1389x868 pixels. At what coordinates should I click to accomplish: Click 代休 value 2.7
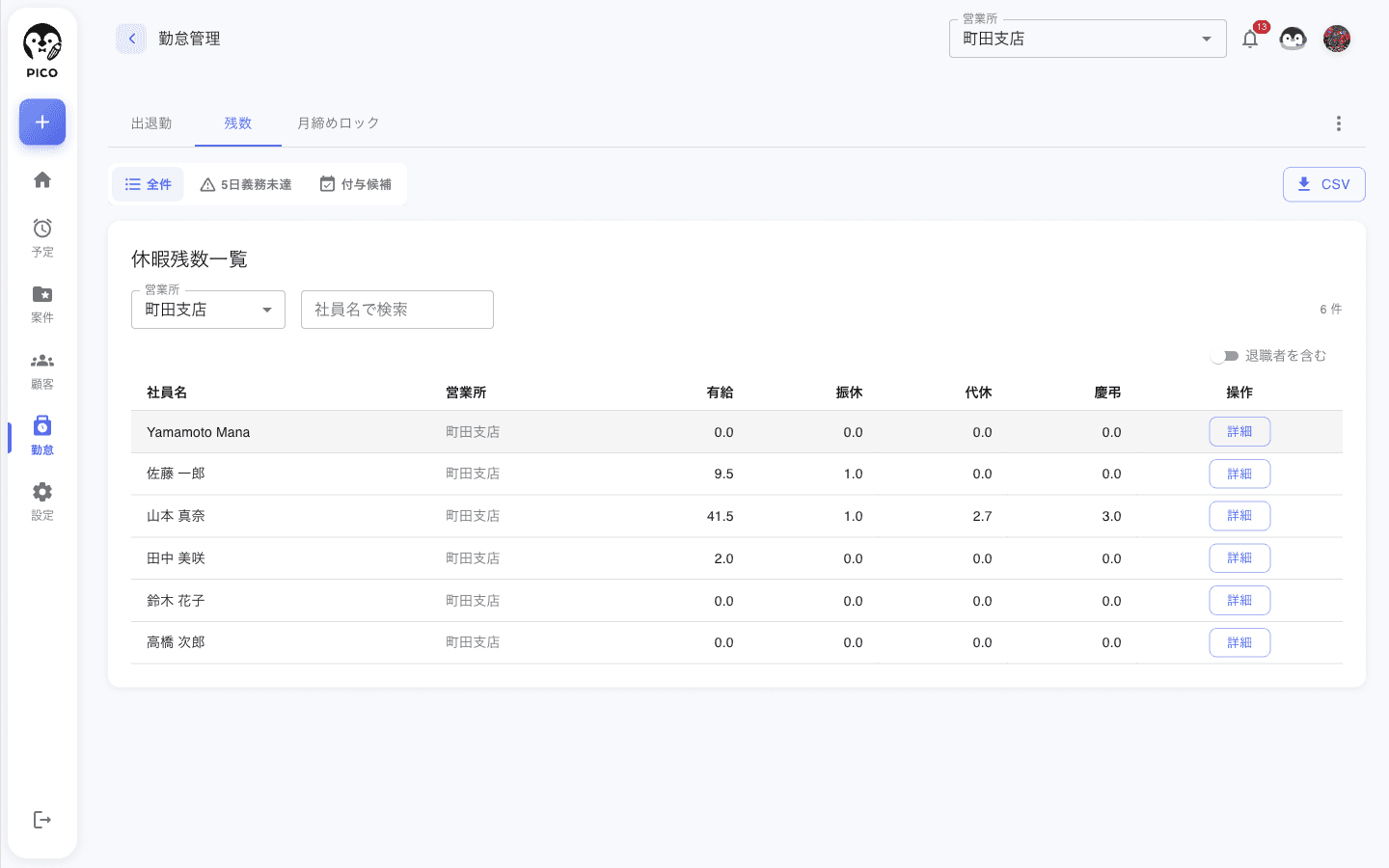982,516
